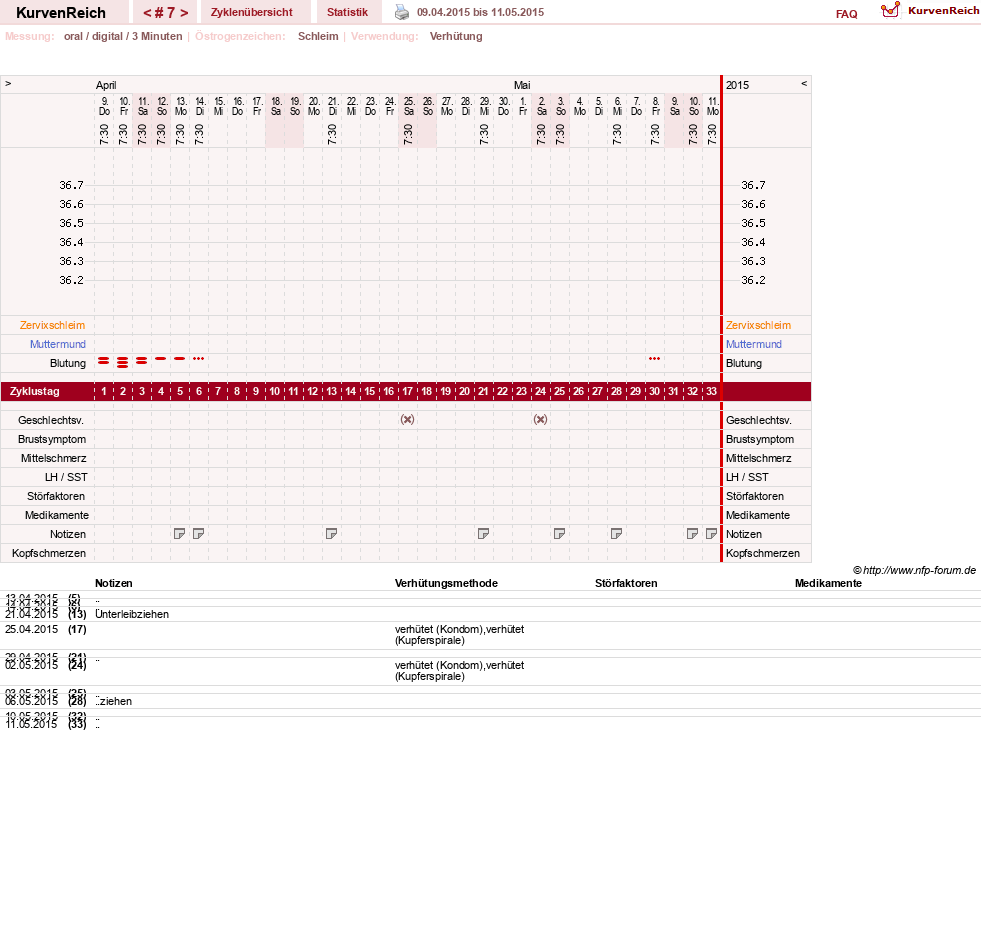Click the light bleeding marker on cycle day 4
This screenshot has height=932, width=981.
[161, 358]
